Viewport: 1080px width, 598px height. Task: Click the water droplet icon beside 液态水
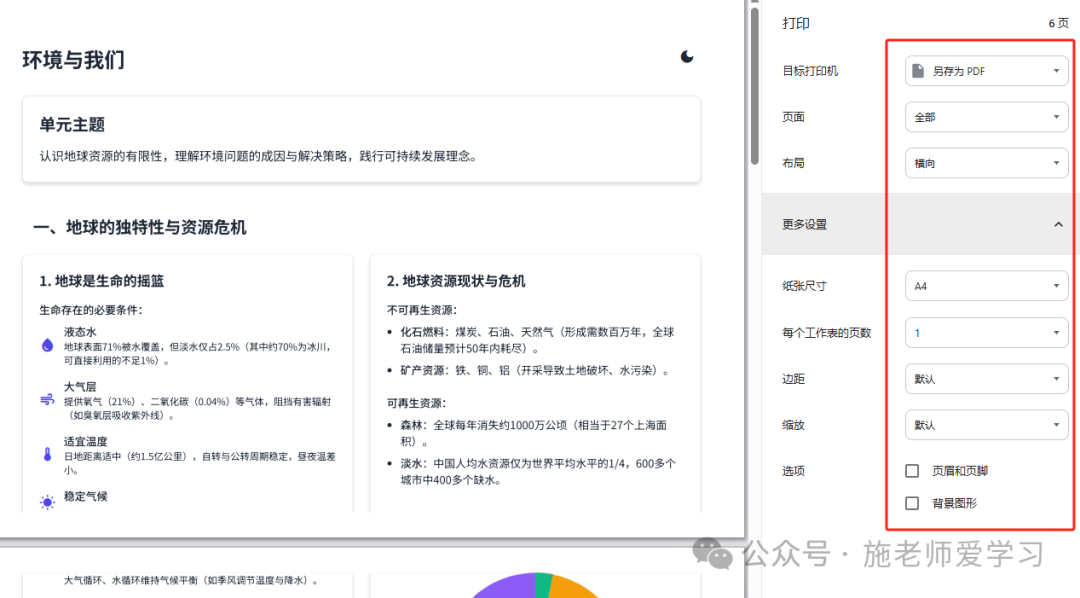click(48, 345)
